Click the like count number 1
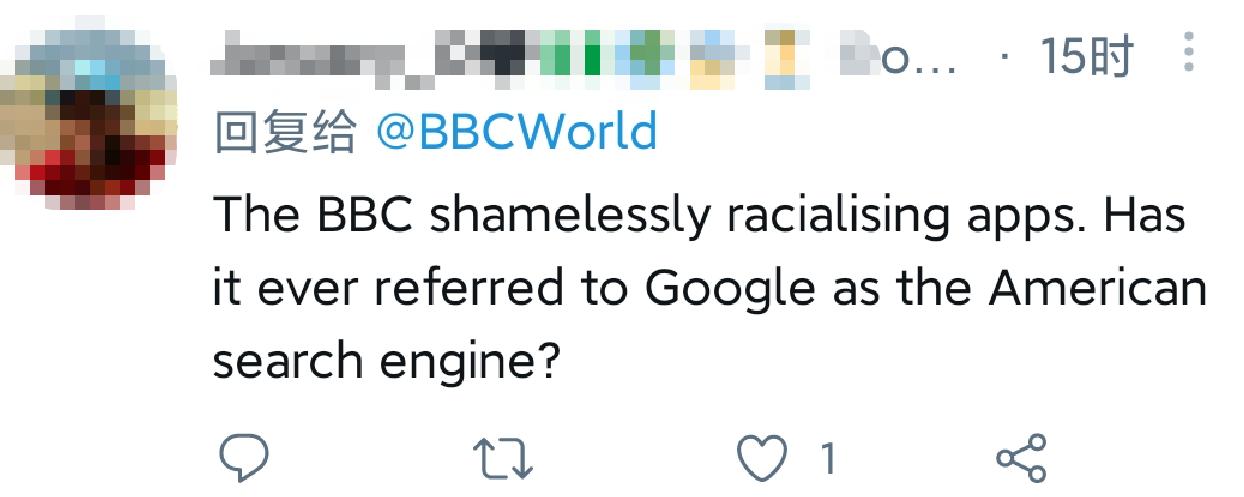Viewport: 1244px width, 497px height. click(x=828, y=459)
